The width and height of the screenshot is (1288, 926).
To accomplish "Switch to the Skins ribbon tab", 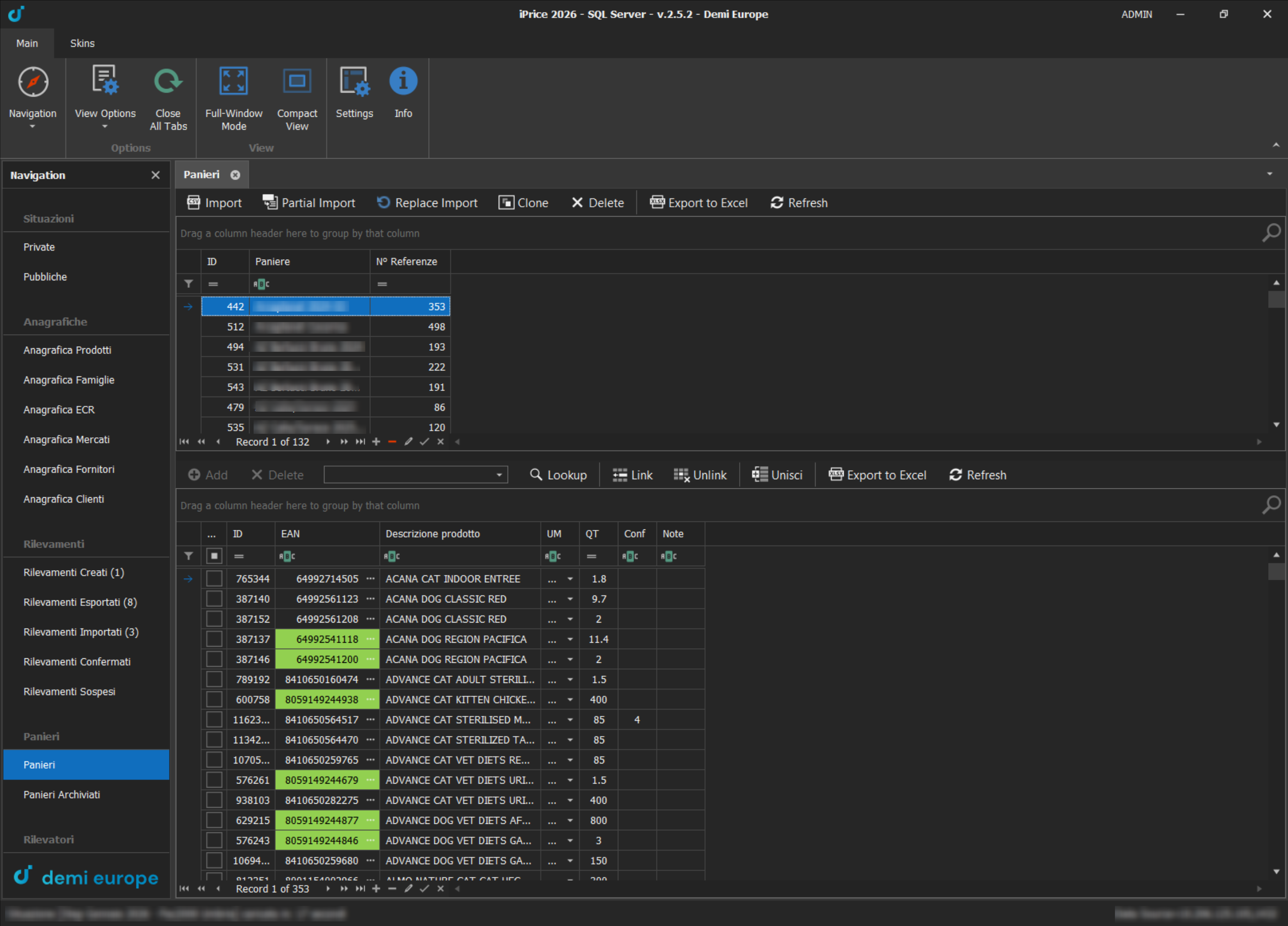I will (x=83, y=43).
